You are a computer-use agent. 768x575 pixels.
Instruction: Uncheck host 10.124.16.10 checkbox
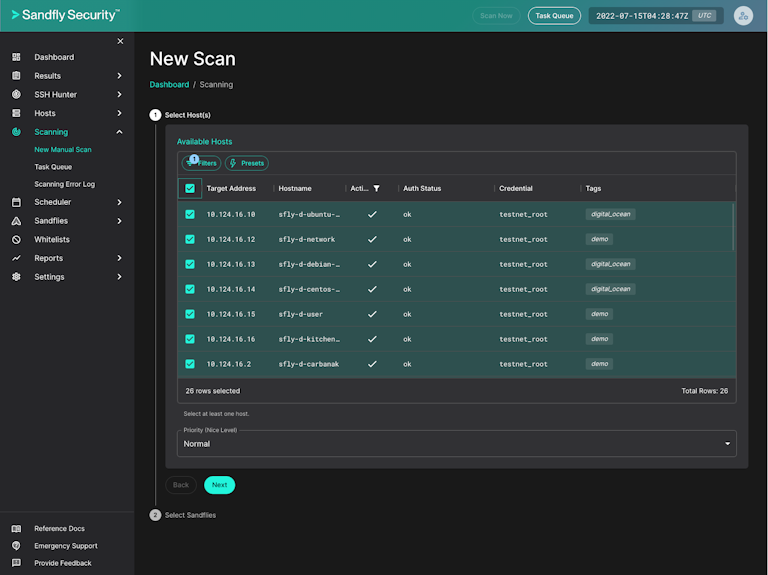(190, 214)
